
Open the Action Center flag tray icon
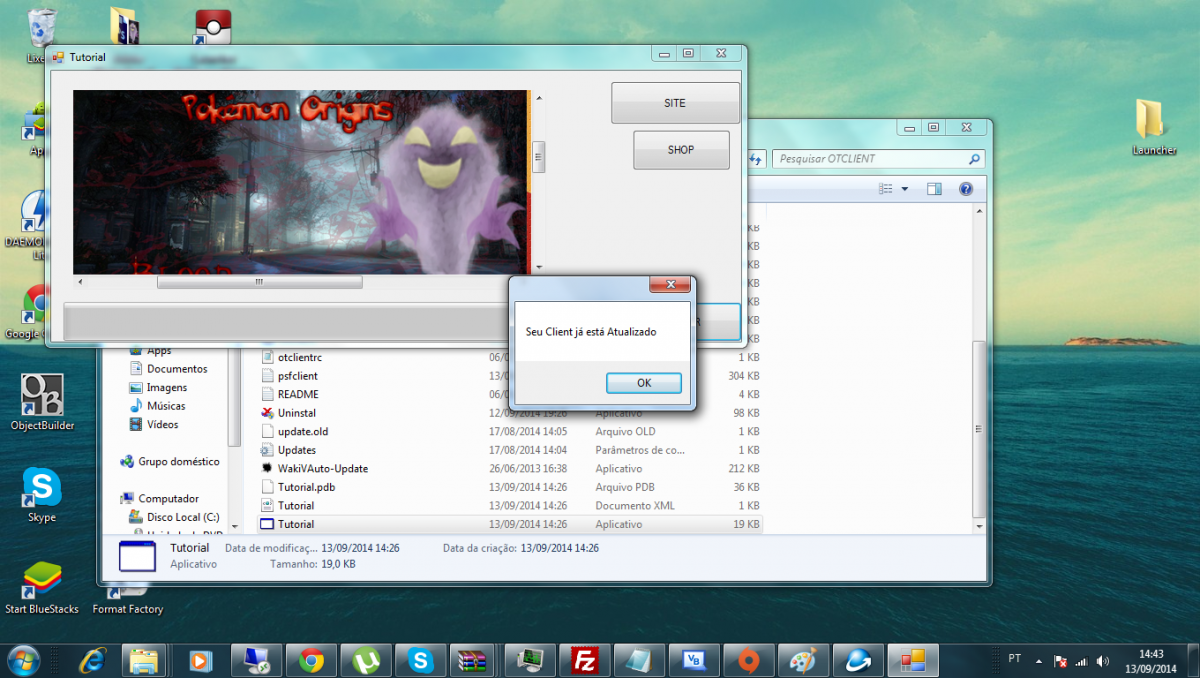click(1061, 661)
